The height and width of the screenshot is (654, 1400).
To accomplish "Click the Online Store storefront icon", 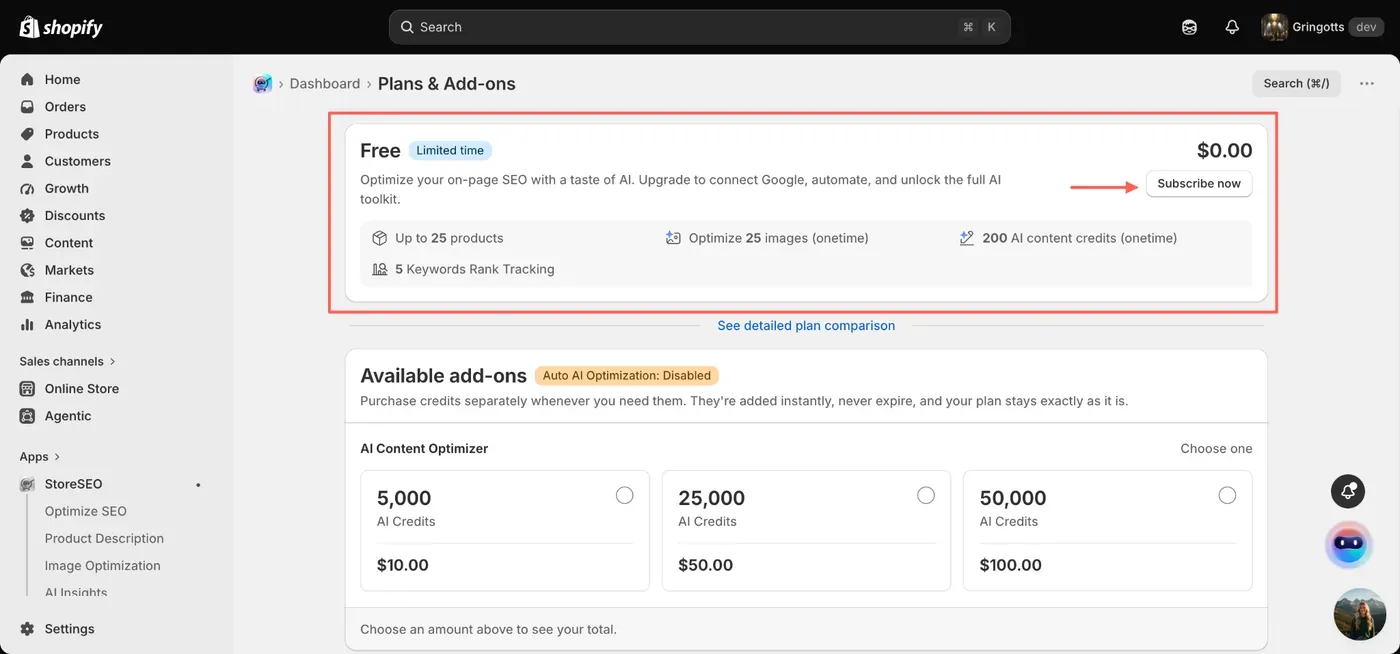I will coord(27,389).
